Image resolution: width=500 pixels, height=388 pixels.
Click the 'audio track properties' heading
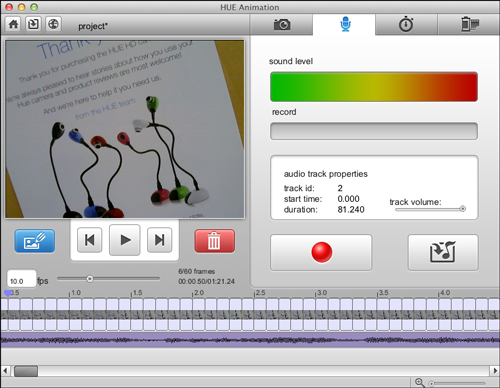pos(326,174)
